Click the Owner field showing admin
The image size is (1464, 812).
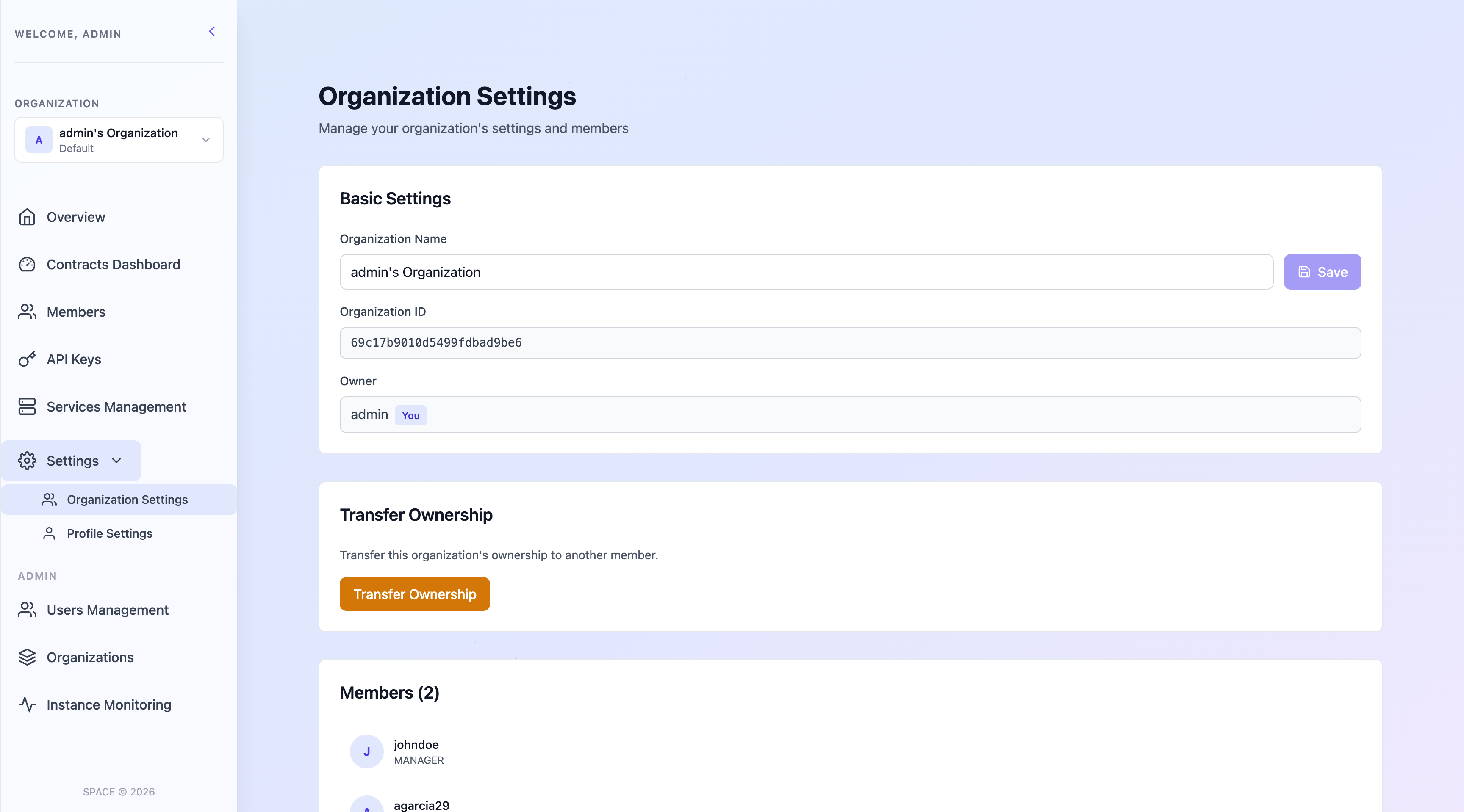850,414
